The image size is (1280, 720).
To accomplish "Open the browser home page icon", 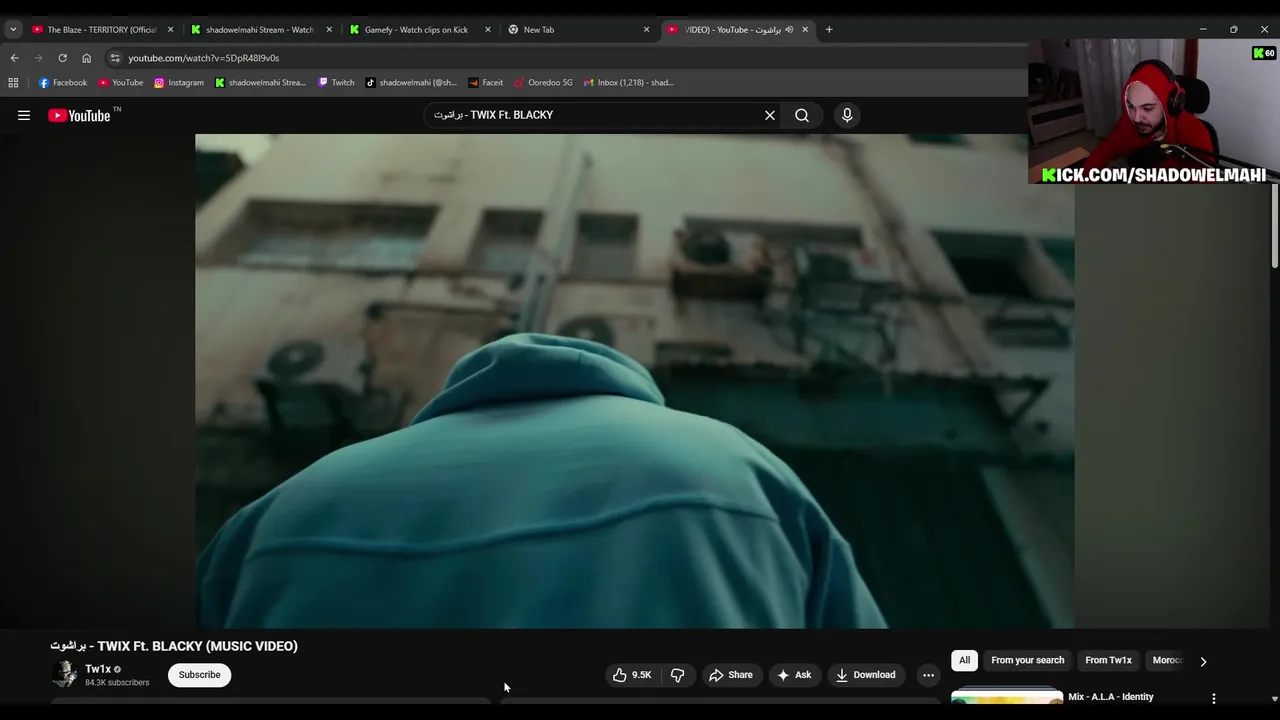I will [86, 58].
